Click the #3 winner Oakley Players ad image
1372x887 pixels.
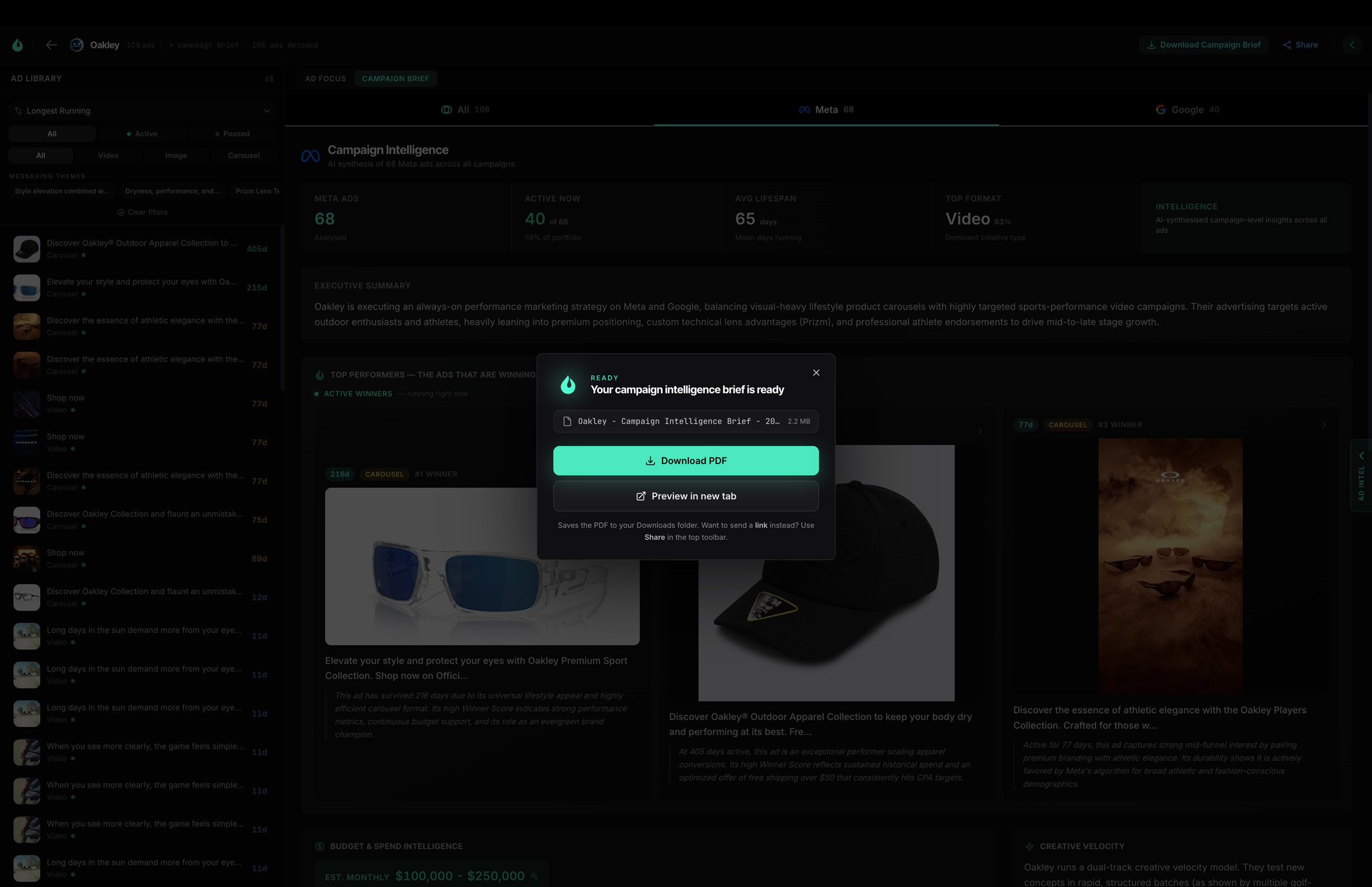(x=1170, y=566)
